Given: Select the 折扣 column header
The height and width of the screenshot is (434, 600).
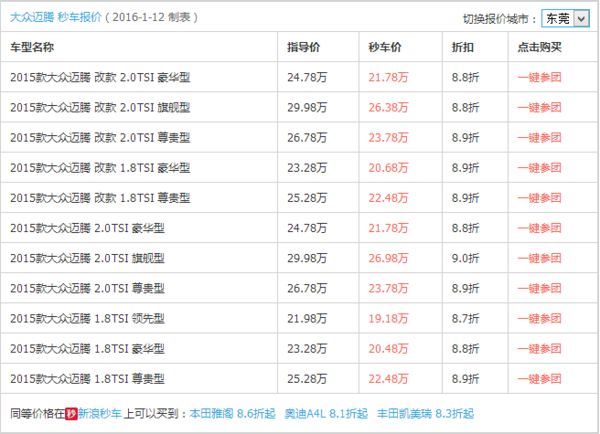Looking at the screenshot, I should [x=463, y=47].
